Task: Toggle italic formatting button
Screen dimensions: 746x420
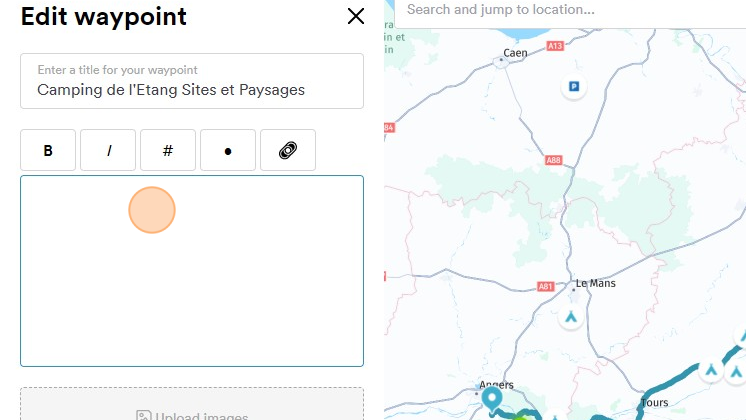Action: (108, 150)
